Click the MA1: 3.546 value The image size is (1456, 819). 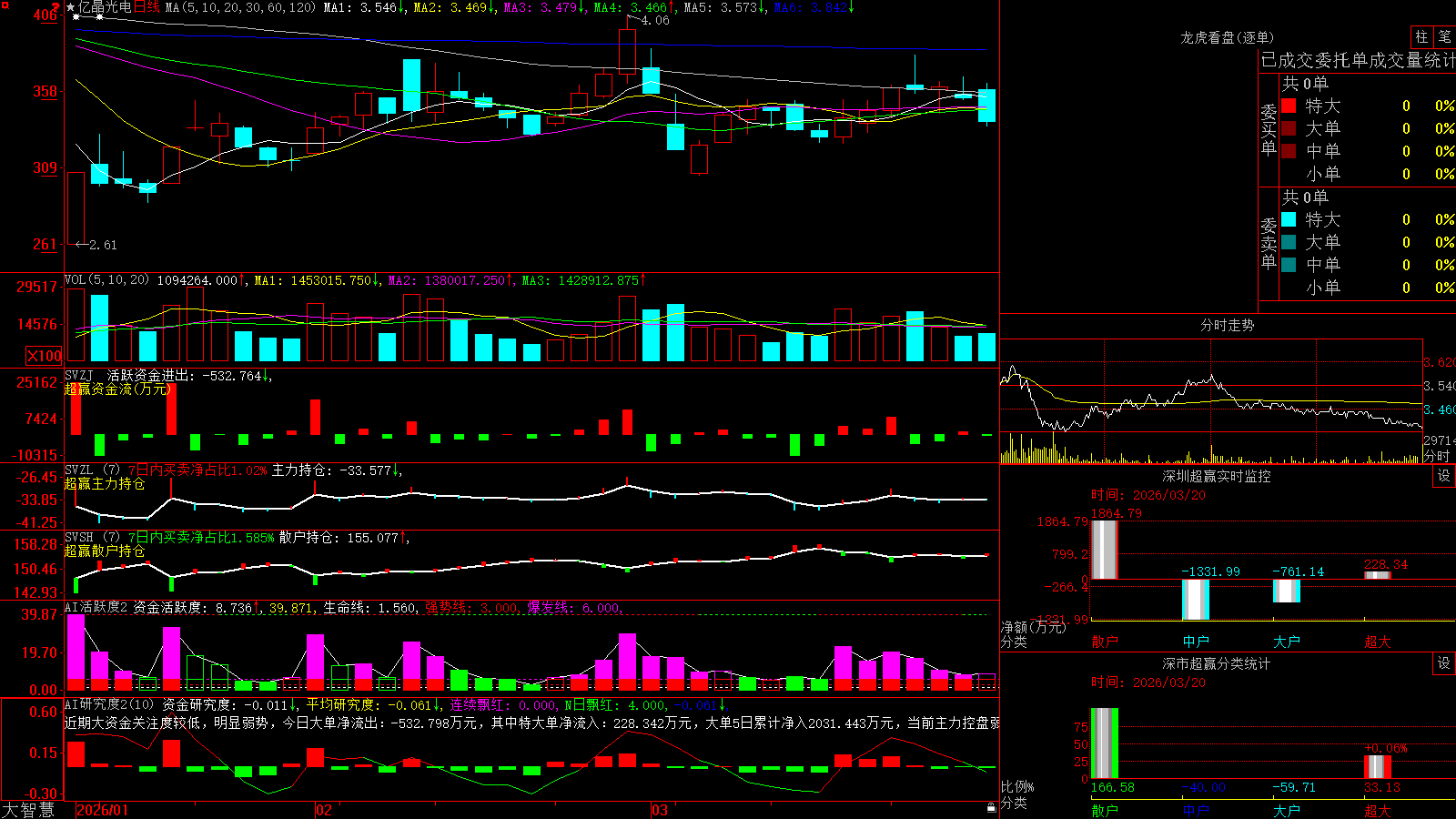(x=364, y=7)
